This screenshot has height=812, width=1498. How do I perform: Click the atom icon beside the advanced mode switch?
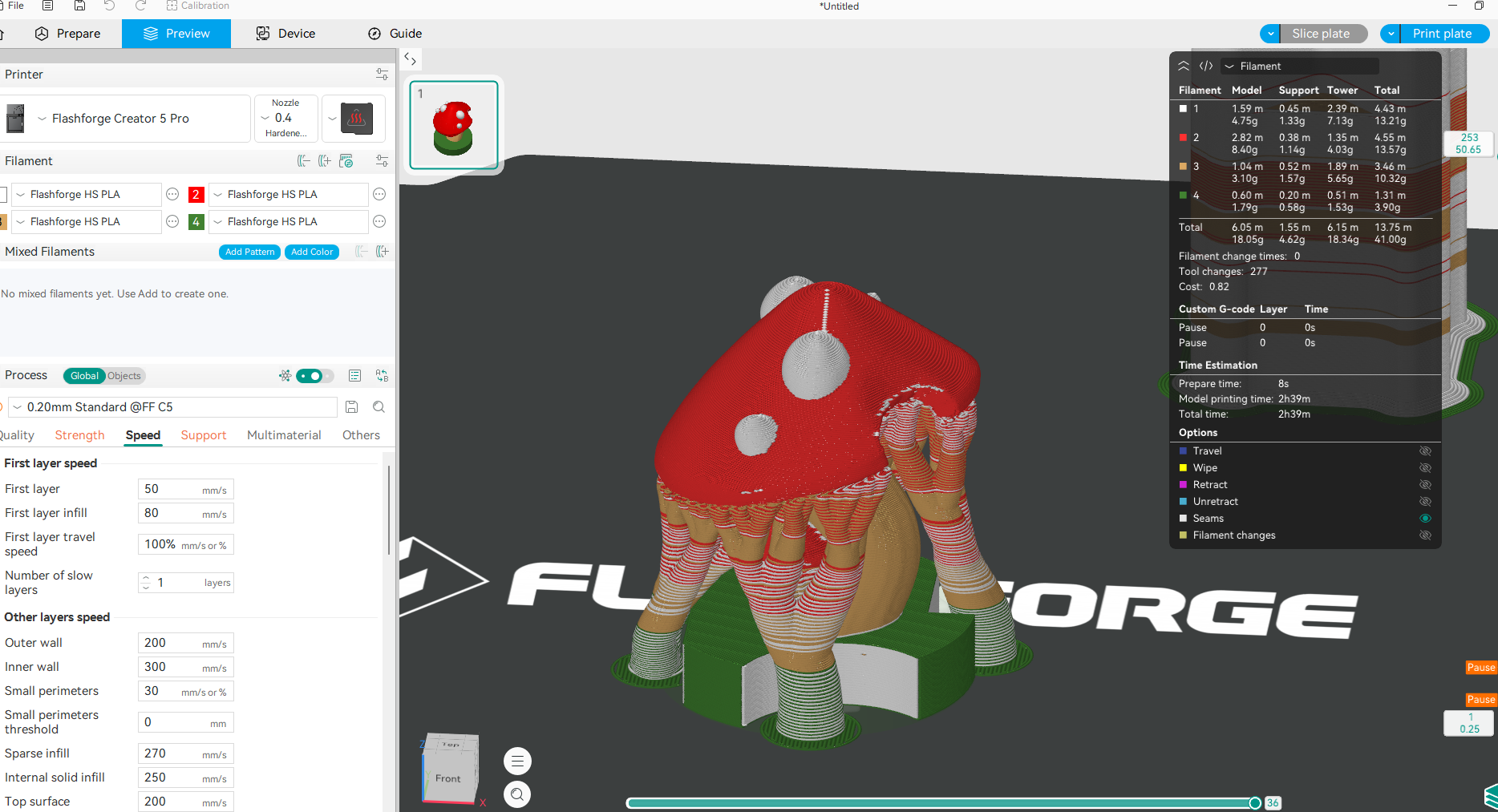[285, 376]
